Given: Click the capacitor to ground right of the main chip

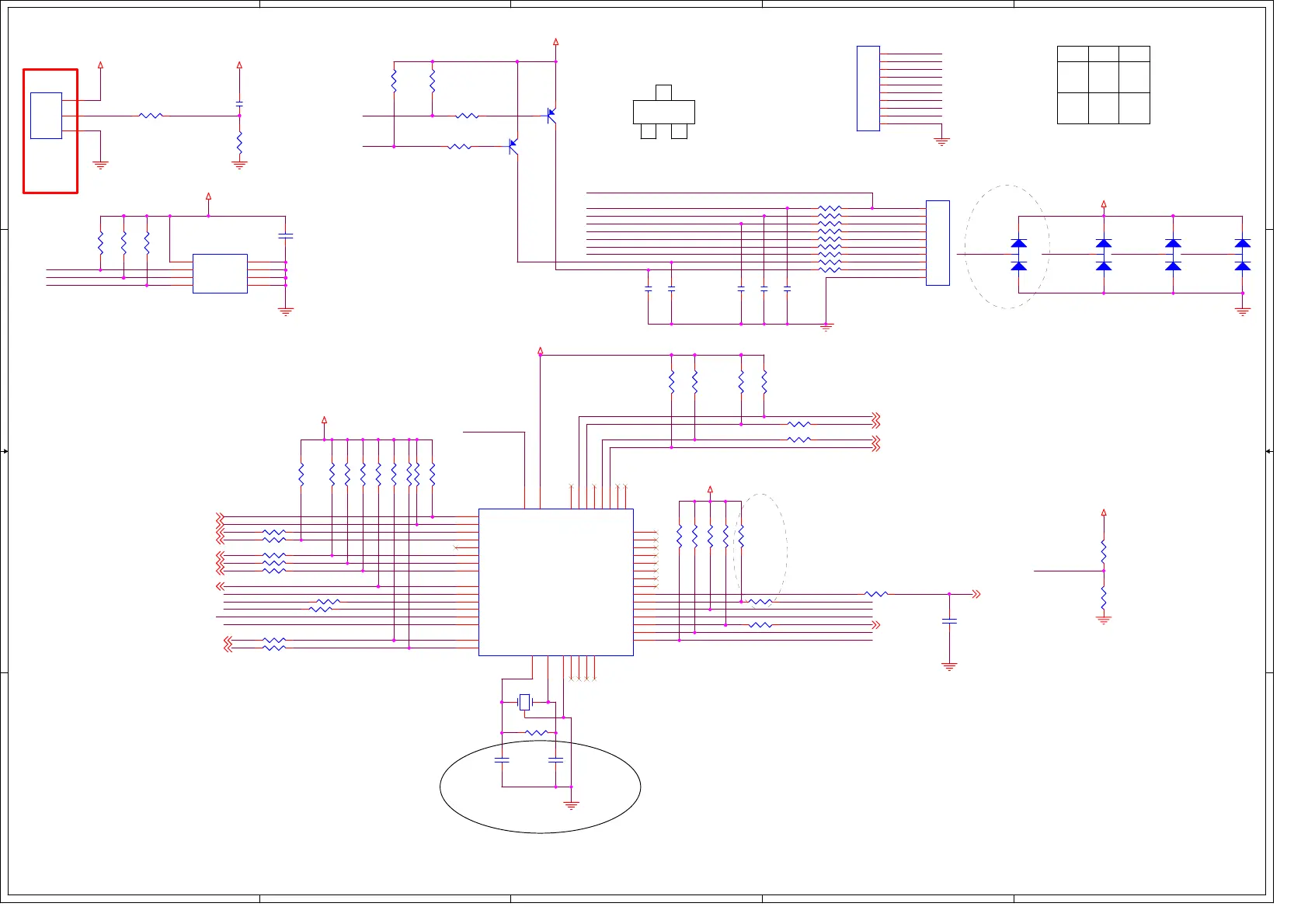Looking at the screenshot, I should coord(949,621).
